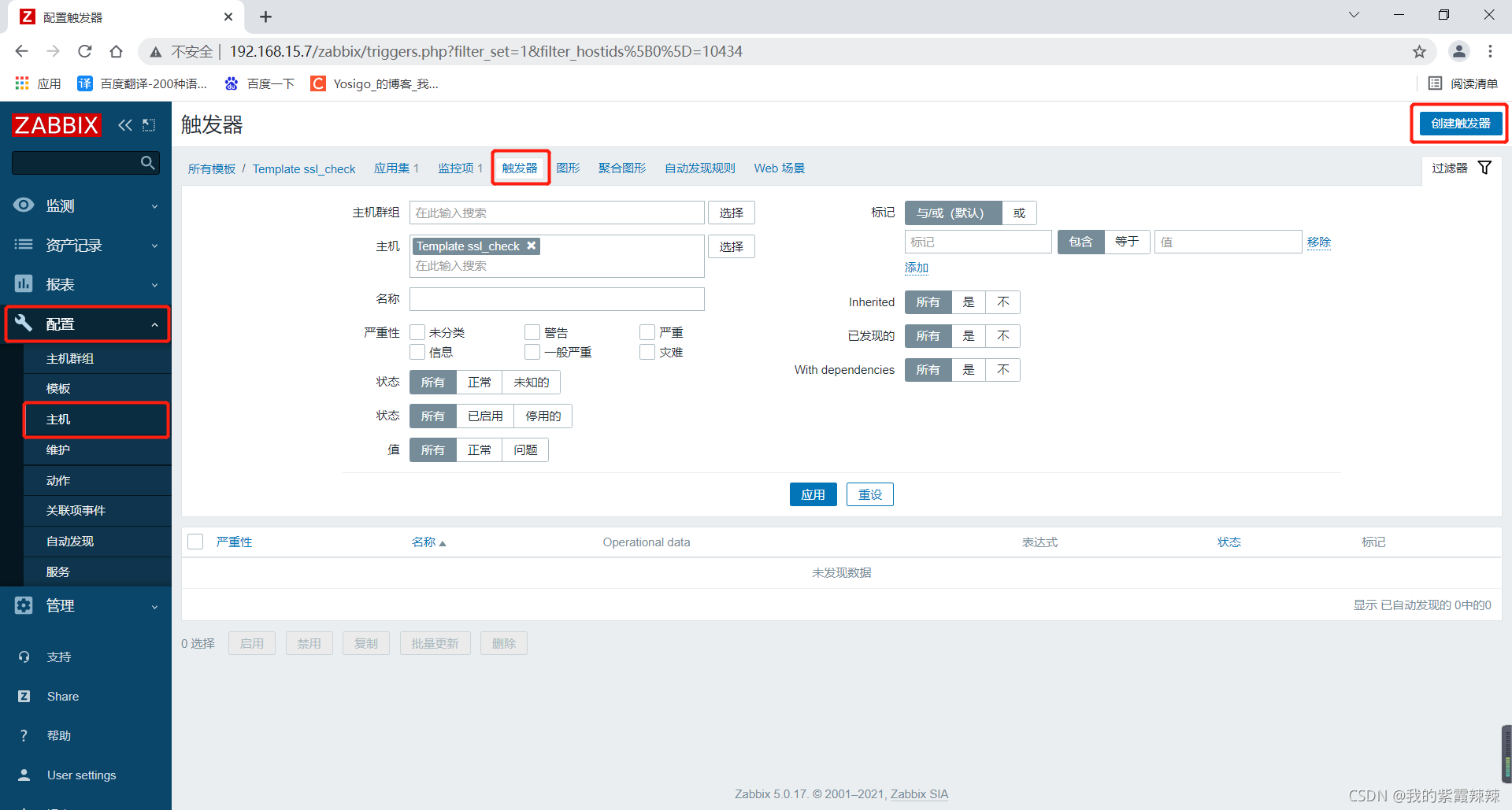Open browser profile avatar icon
Viewport: 1512px width, 810px height.
tap(1459, 51)
